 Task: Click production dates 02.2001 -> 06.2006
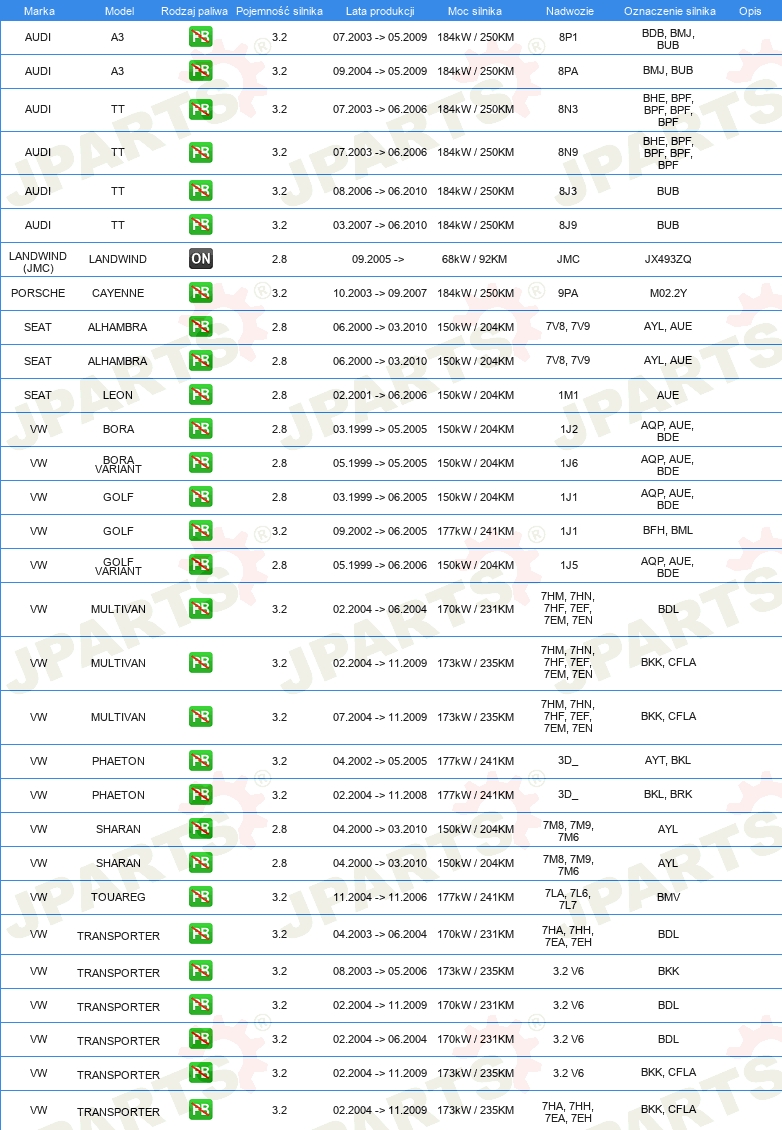pyautogui.click(x=380, y=395)
